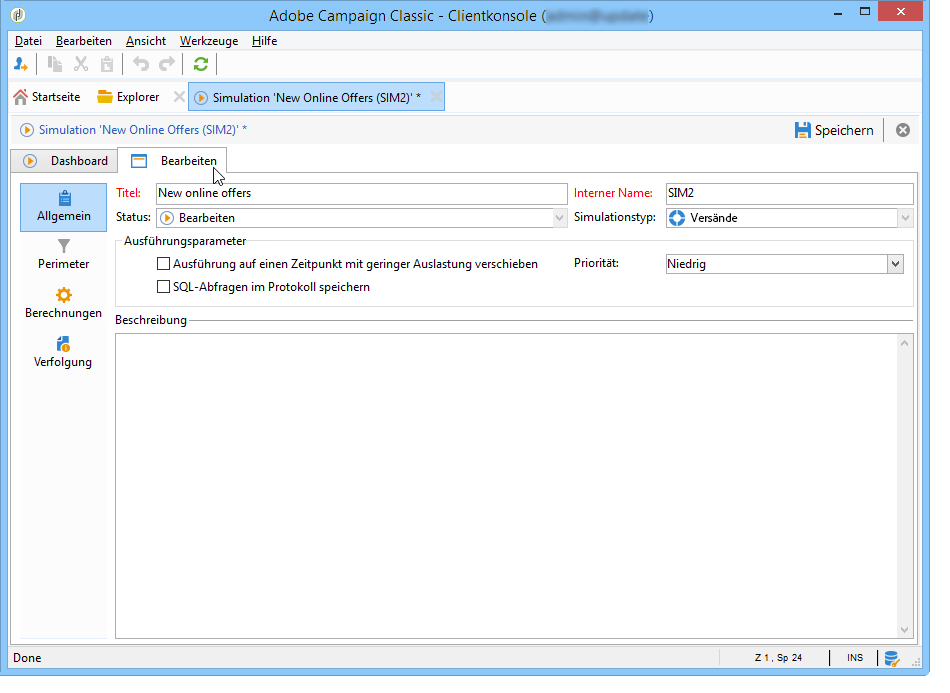The height and width of the screenshot is (693, 950).
Task: Click the Titel input field
Action: 362,193
